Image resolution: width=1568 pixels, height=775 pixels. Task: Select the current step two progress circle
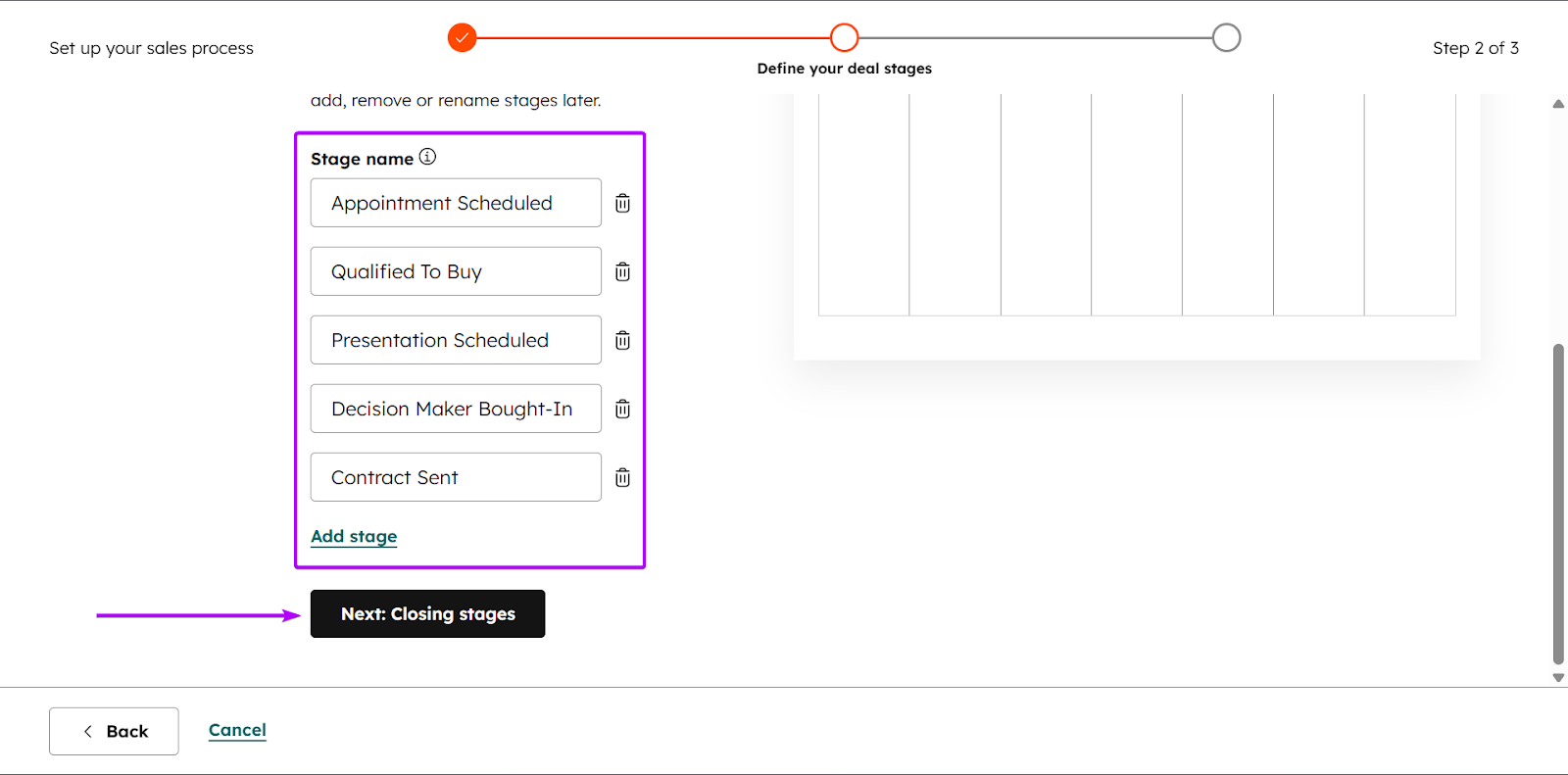[x=844, y=38]
